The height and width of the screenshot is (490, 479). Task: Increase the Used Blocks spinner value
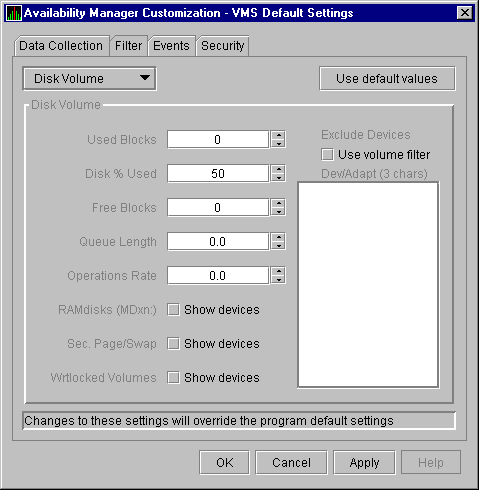(x=278, y=135)
